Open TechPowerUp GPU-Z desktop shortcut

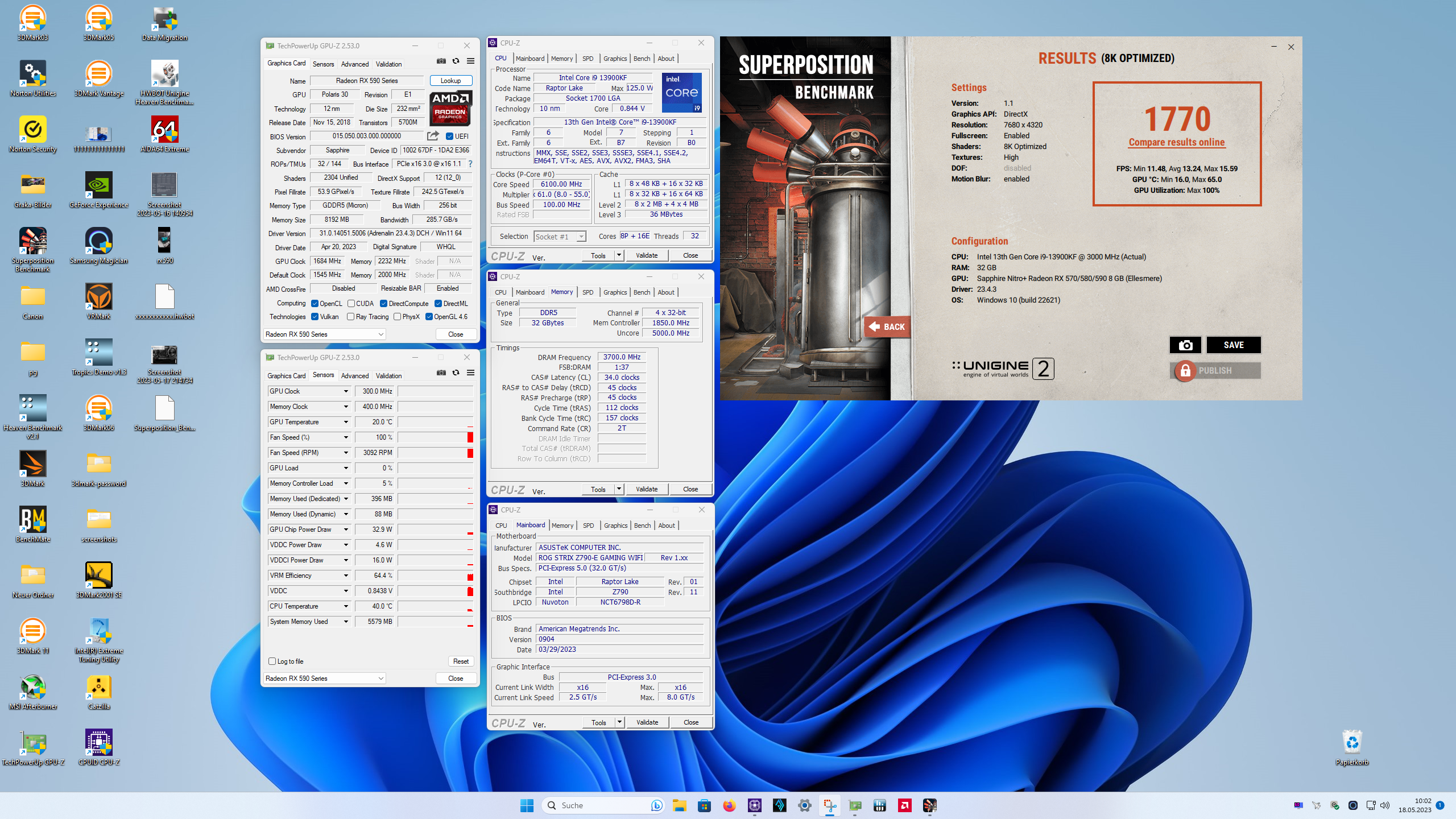tap(33, 748)
